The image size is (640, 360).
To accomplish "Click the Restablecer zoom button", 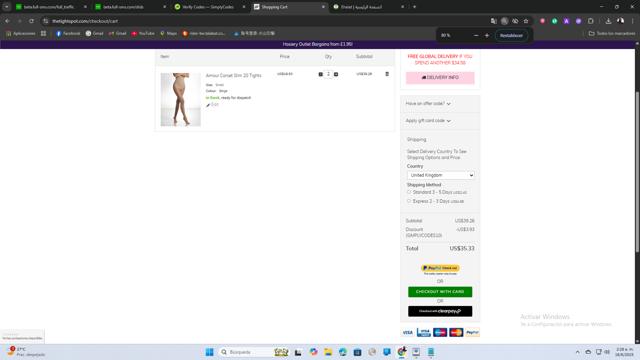I will [511, 36].
